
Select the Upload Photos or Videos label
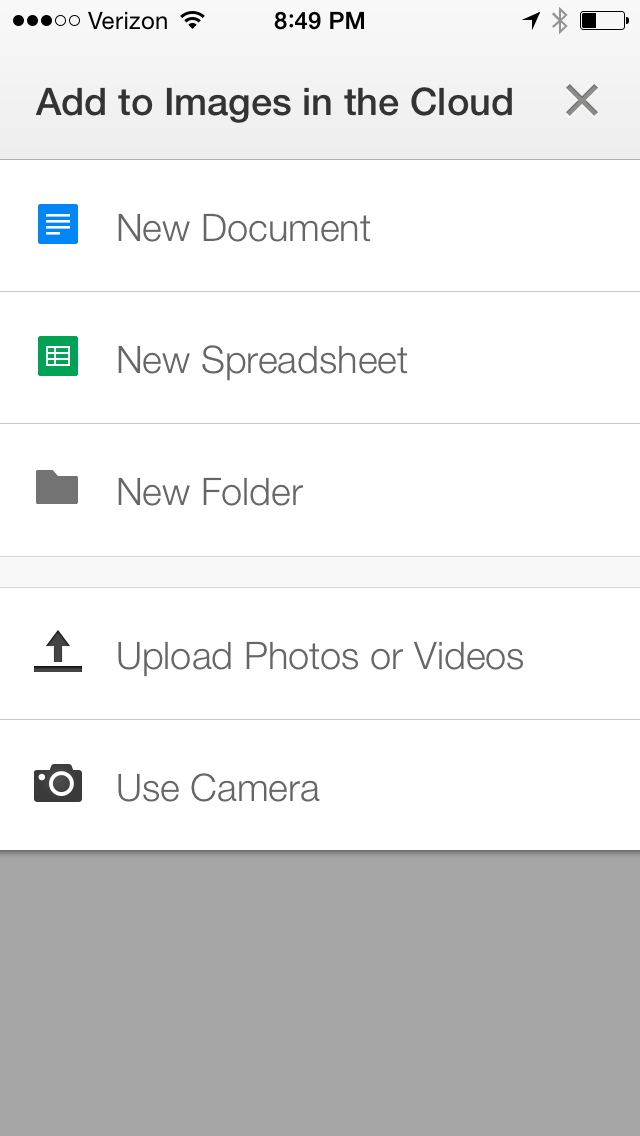click(x=320, y=656)
